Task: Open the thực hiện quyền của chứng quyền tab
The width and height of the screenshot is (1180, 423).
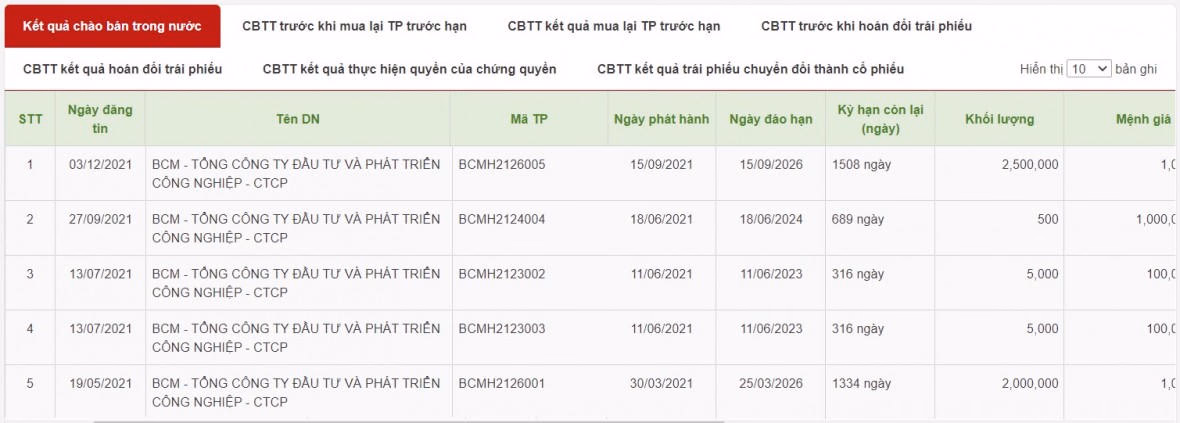Action: (409, 69)
